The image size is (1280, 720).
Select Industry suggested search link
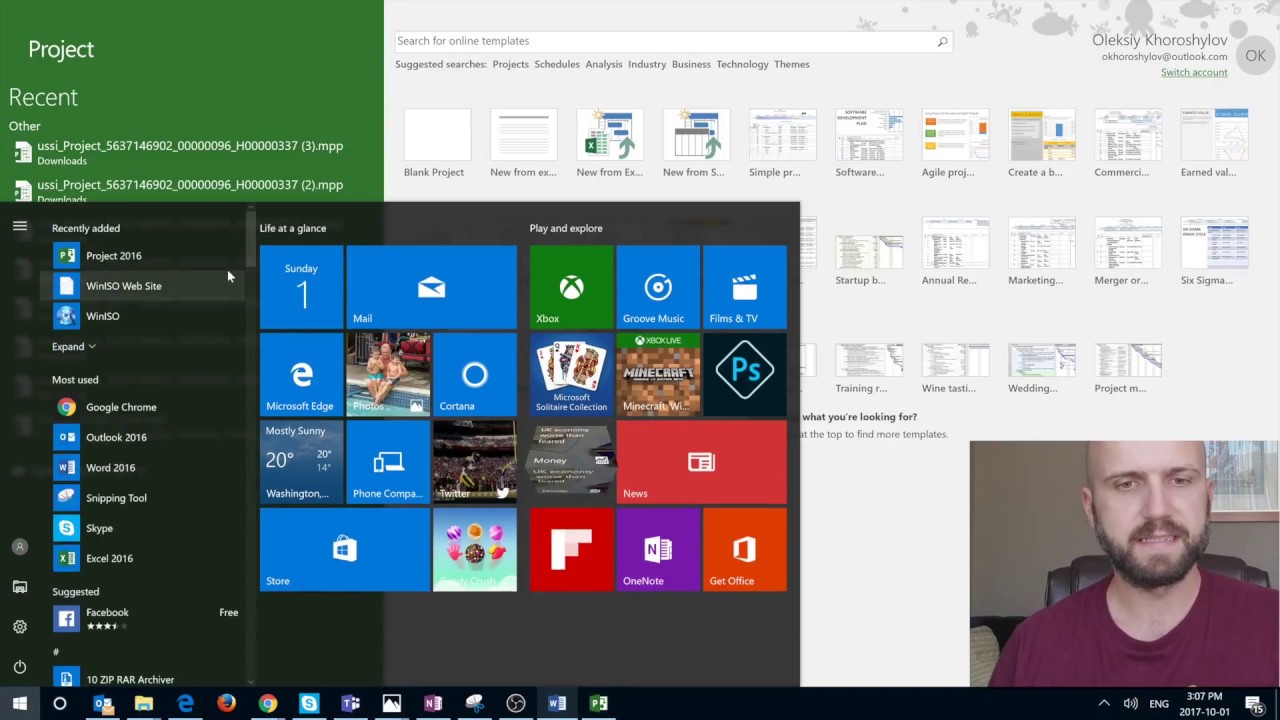(x=647, y=64)
